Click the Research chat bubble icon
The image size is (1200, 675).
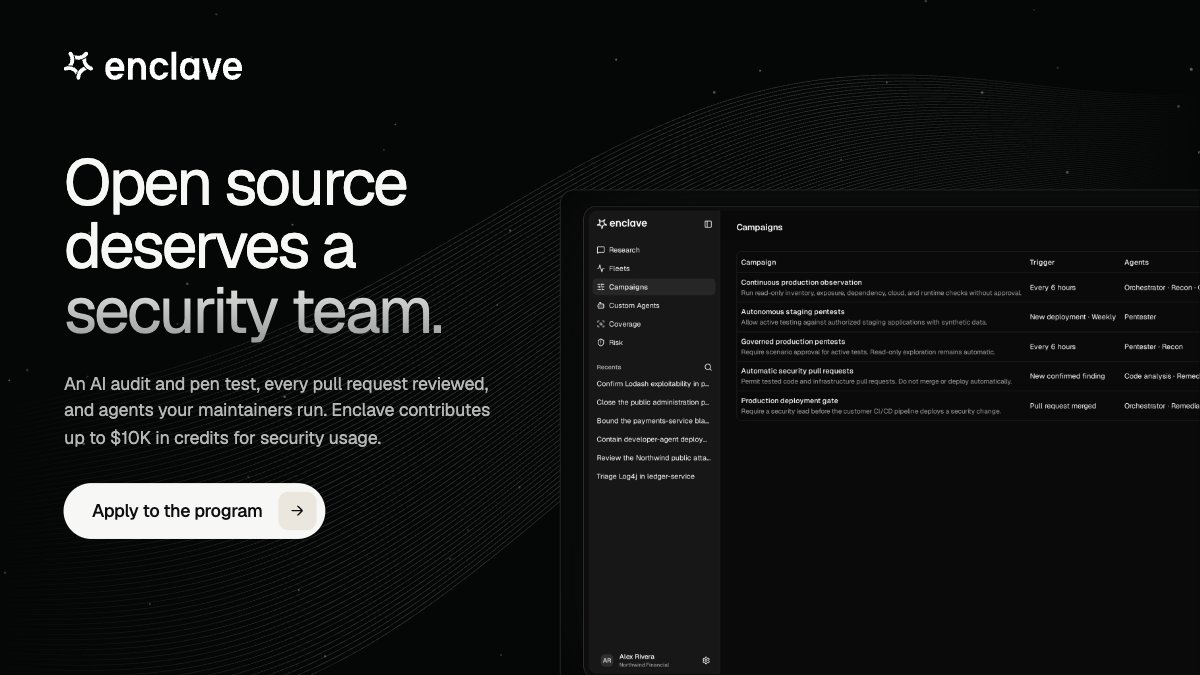[x=600, y=250]
